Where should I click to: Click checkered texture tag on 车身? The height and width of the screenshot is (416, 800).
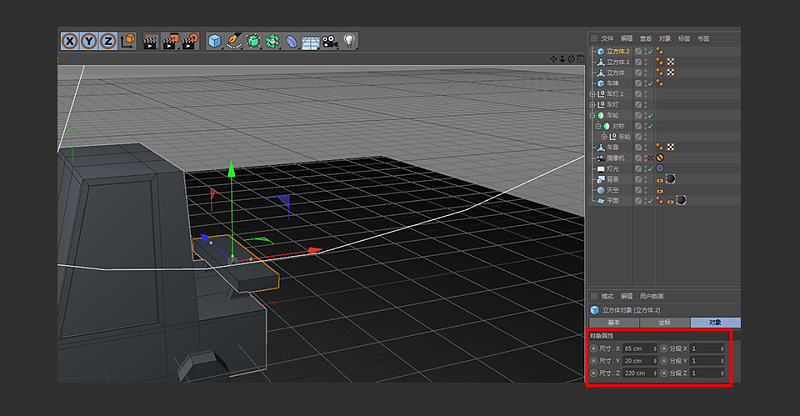[671, 147]
